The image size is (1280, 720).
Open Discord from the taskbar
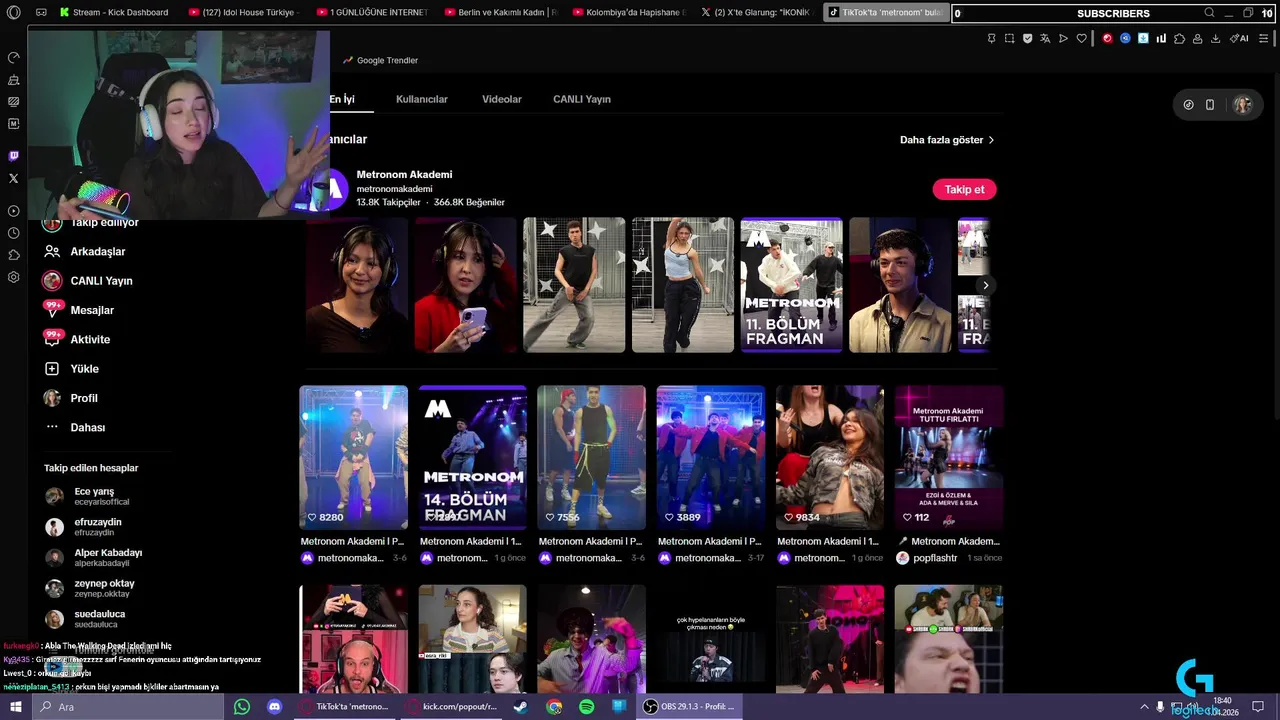coord(274,707)
